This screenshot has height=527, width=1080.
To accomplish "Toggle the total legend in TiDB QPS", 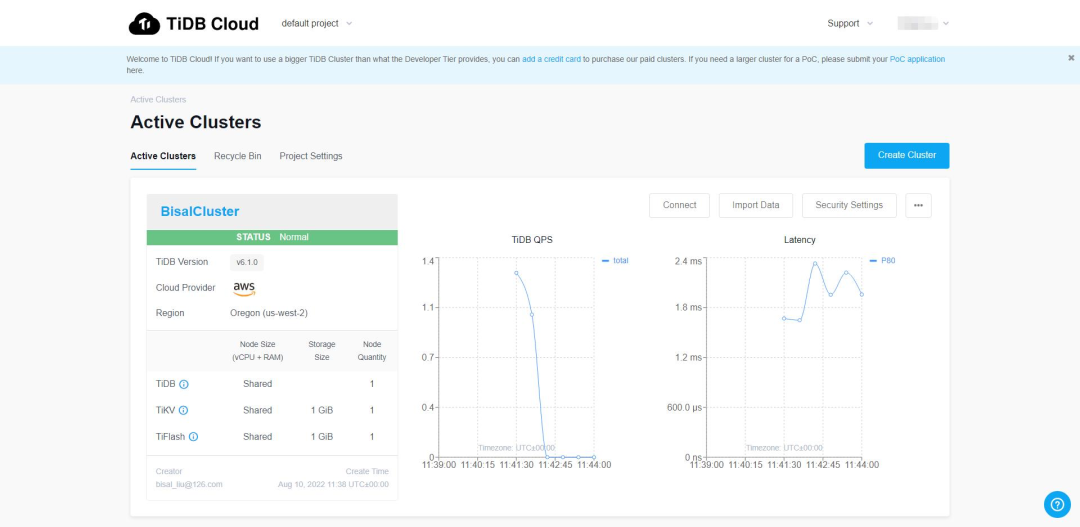I will point(615,260).
